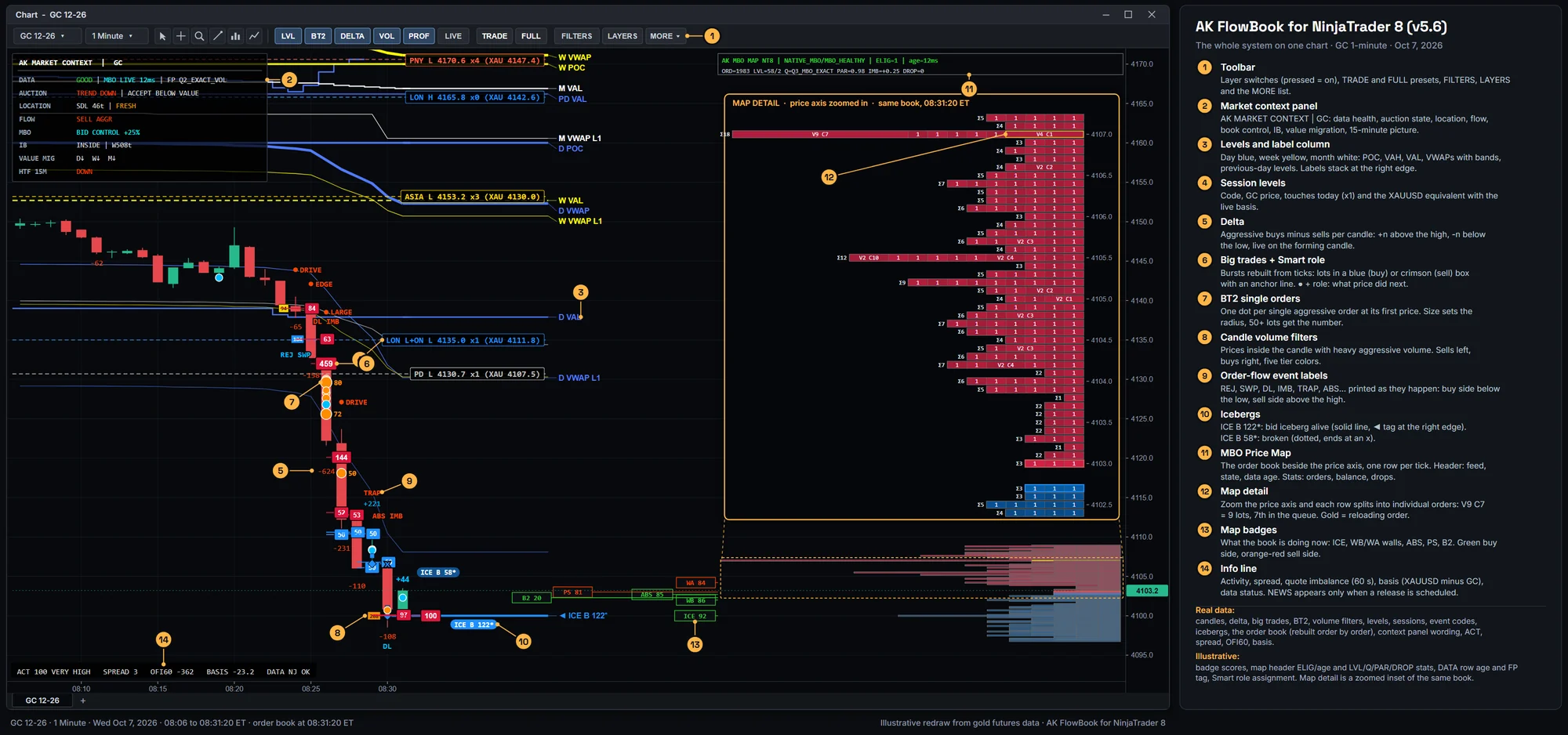Click the Icebergs heading in the legend
This screenshot has height=735, width=1568.
(1240, 415)
